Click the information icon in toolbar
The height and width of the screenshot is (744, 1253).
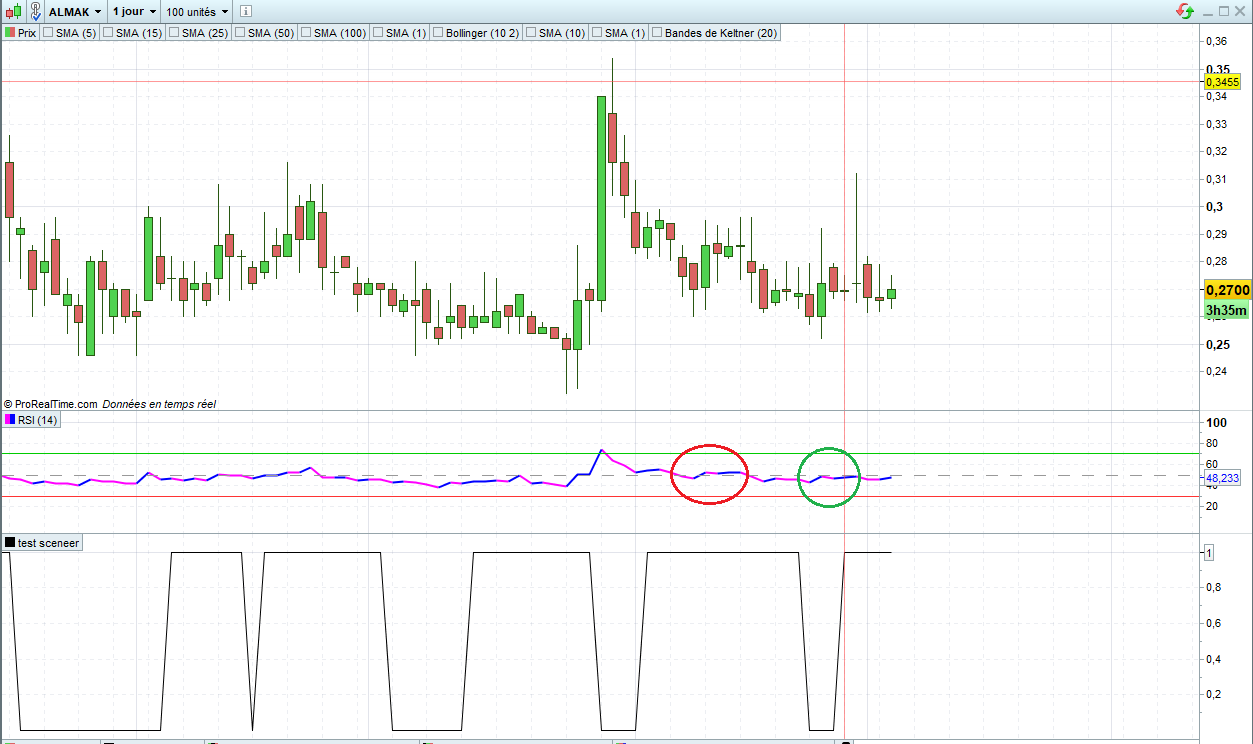(x=246, y=11)
